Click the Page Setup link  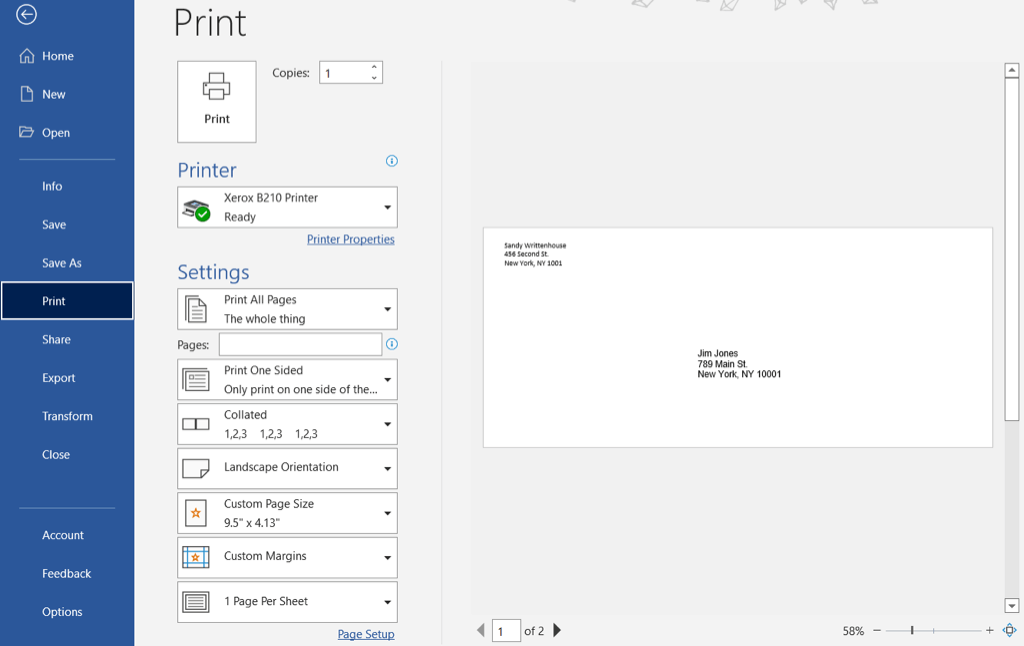[x=366, y=634]
